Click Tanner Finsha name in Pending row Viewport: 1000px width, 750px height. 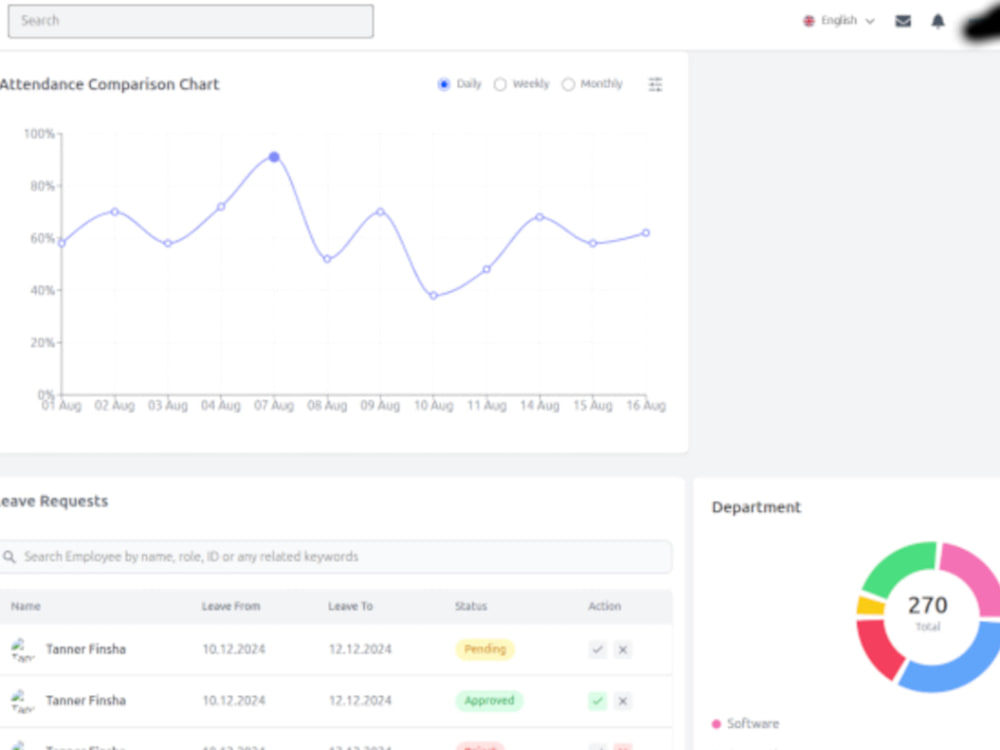point(85,649)
